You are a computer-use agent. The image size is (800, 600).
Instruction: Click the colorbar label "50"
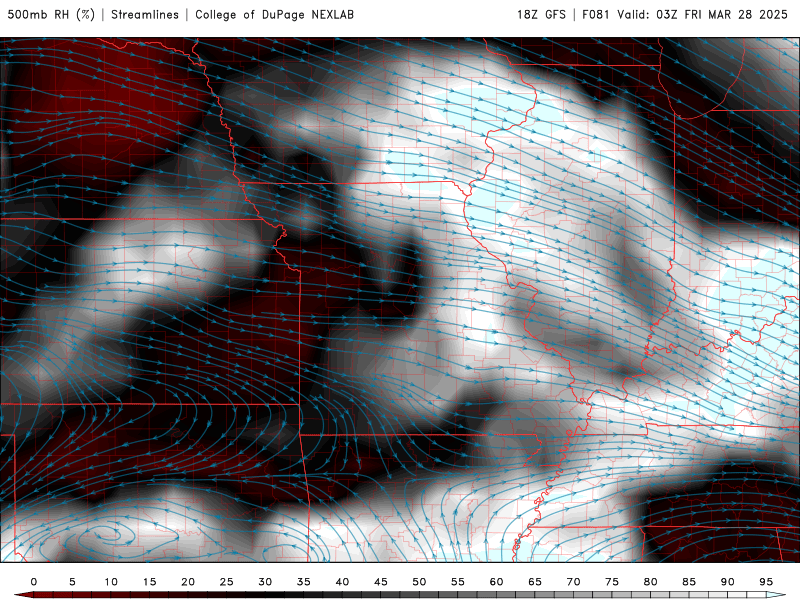pyautogui.click(x=419, y=582)
